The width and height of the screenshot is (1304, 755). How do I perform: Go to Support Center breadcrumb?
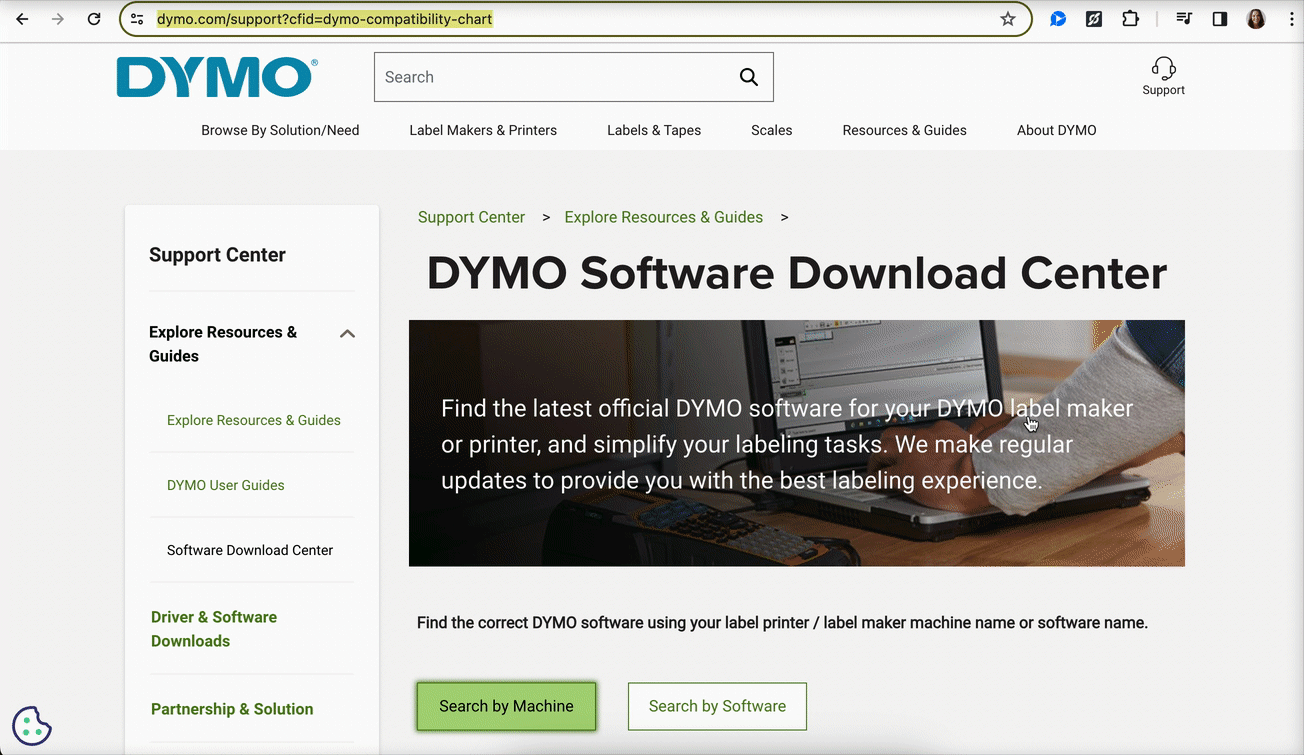pyautogui.click(x=471, y=217)
